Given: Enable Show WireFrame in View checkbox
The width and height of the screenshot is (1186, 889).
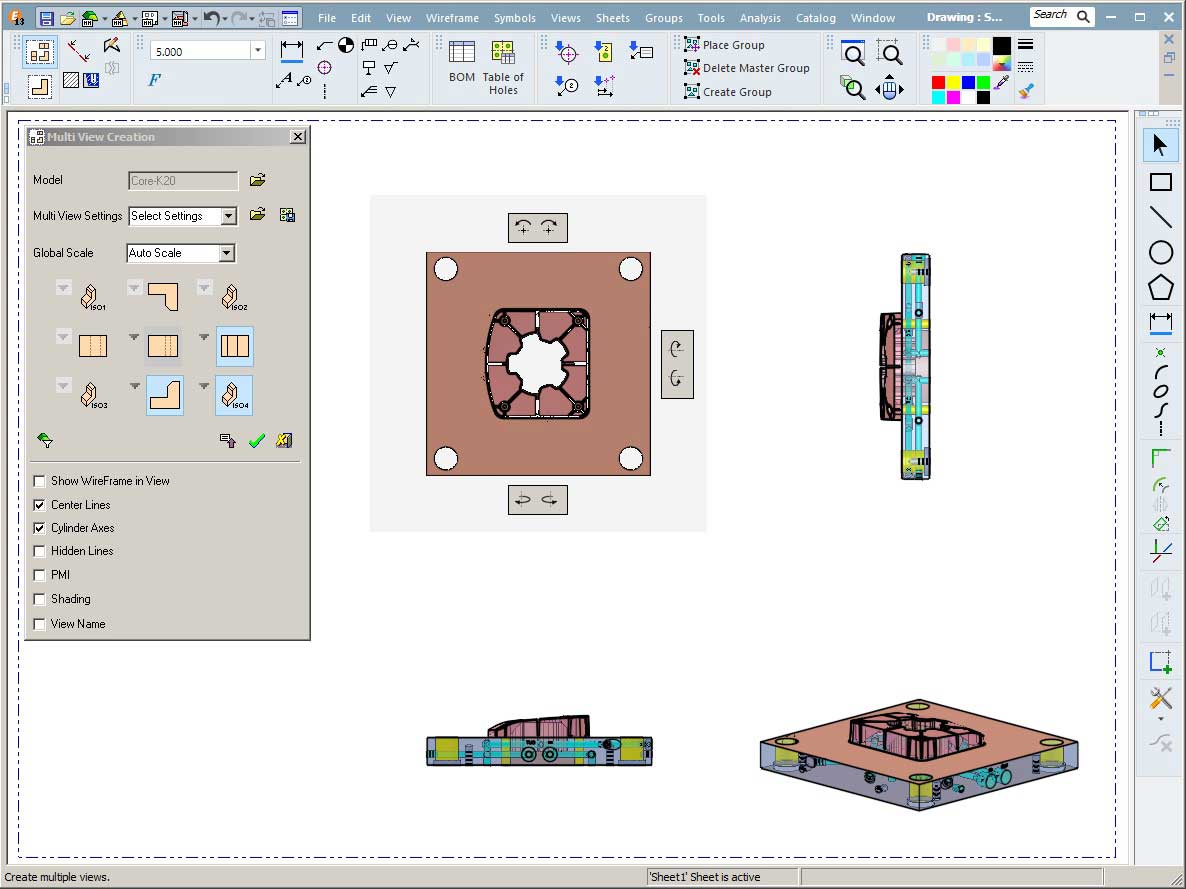Looking at the screenshot, I should (40, 481).
